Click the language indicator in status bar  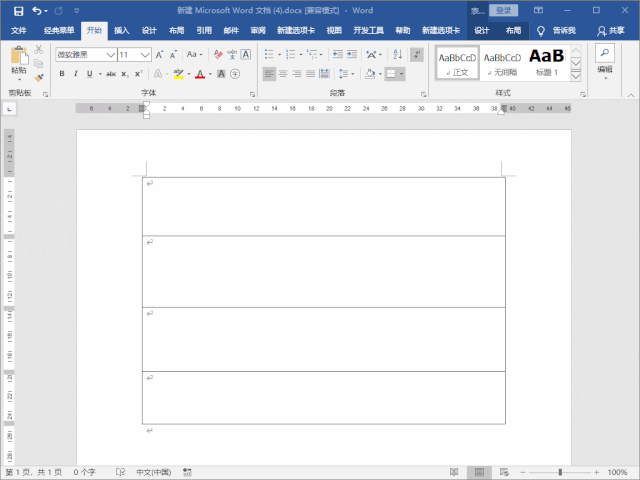click(153, 472)
